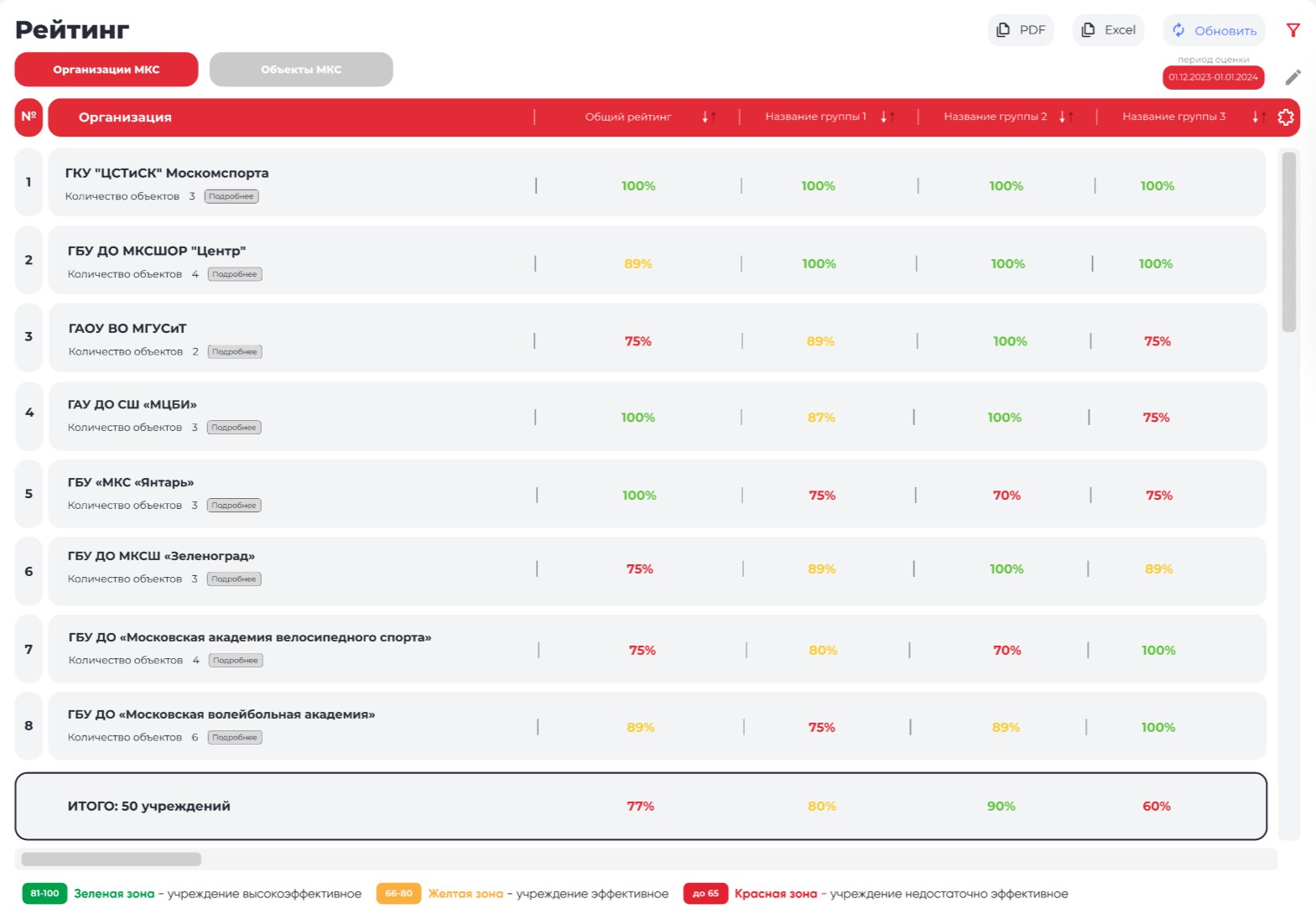Viewport: 1316px width, 914px height.
Task: Click the red filter funnel icon
Action: [x=1293, y=30]
